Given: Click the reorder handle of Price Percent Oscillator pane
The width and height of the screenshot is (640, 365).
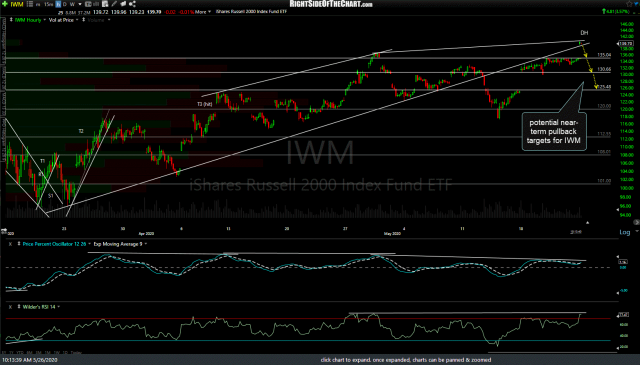Looking at the screenshot, I should tap(18, 244).
